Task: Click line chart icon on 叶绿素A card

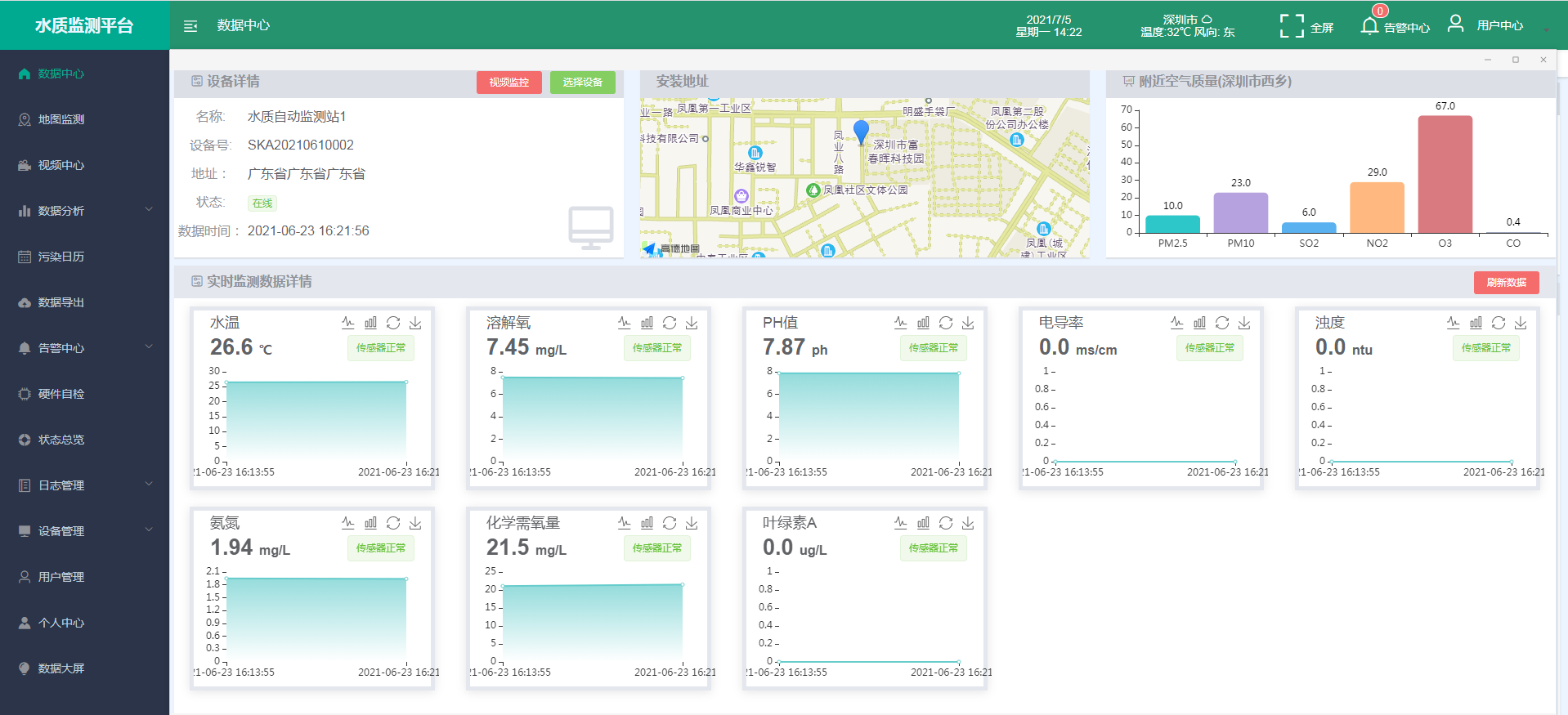Action: point(901,523)
